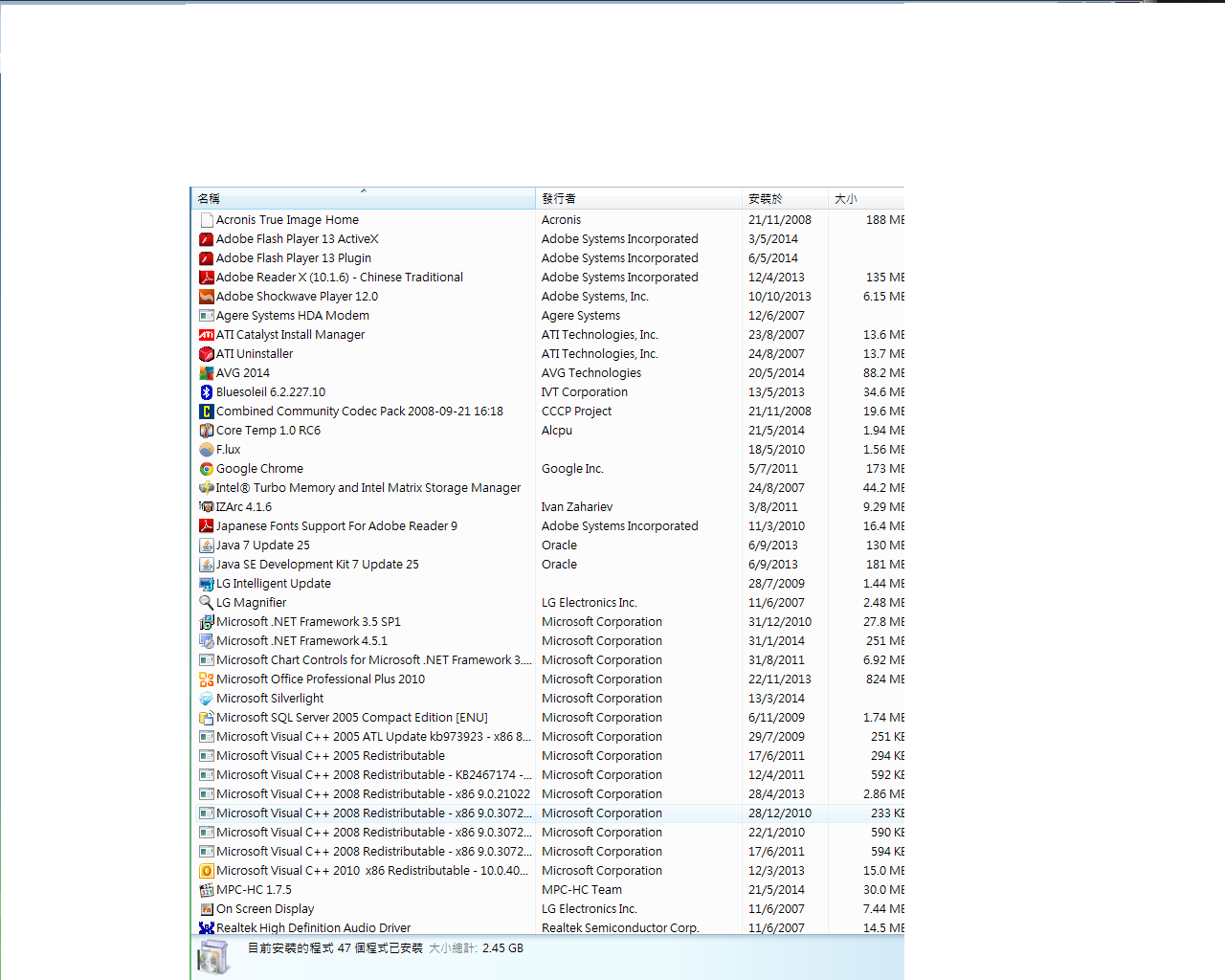Click publisher 'MPC-HC Team' cell
The height and width of the screenshot is (980, 1225).
tap(582, 890)
